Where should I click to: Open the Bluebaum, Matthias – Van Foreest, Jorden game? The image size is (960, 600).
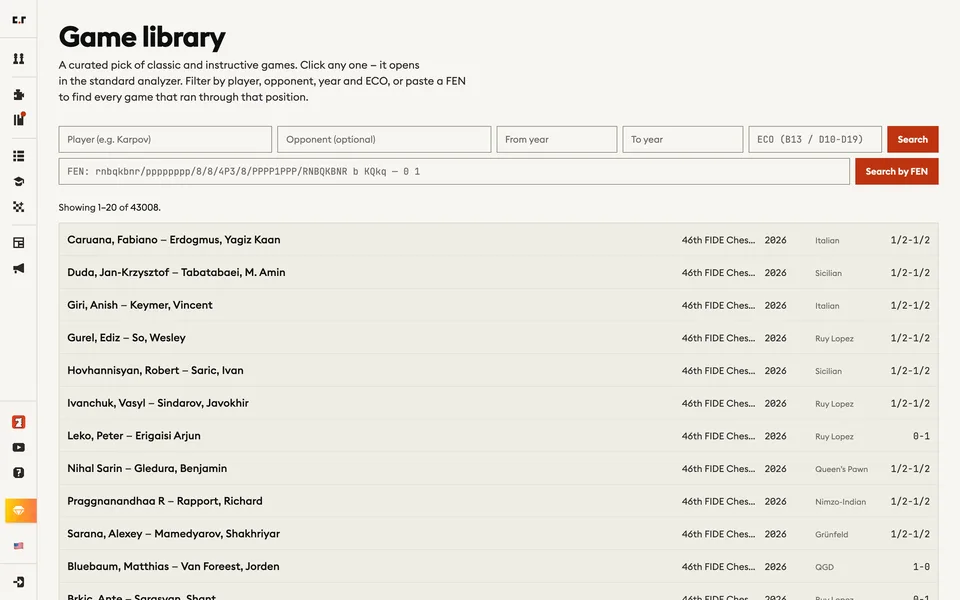(498, 566)
